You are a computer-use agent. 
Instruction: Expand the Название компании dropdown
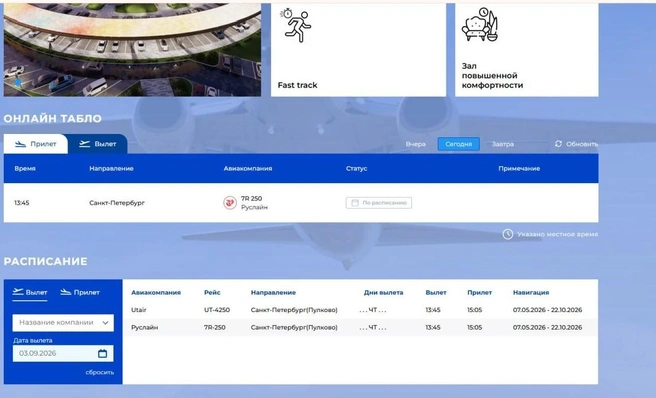tap(63, 323)
